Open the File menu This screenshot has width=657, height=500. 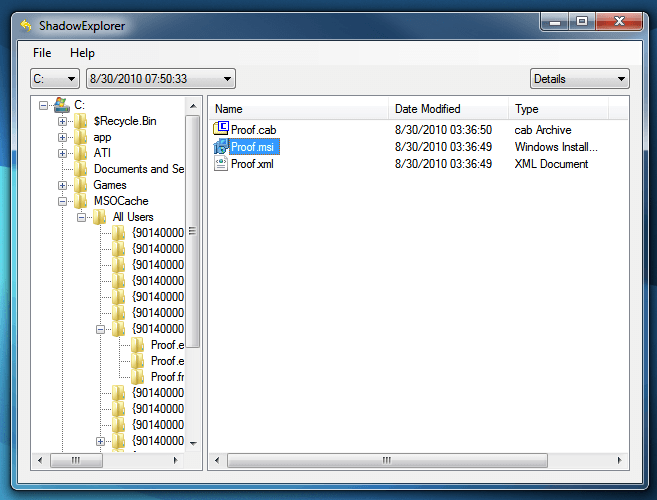(42, 53)
